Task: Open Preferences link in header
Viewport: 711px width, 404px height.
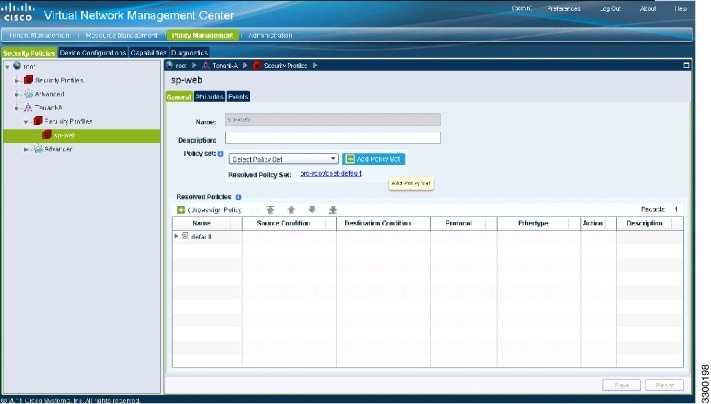Action: 564,9
